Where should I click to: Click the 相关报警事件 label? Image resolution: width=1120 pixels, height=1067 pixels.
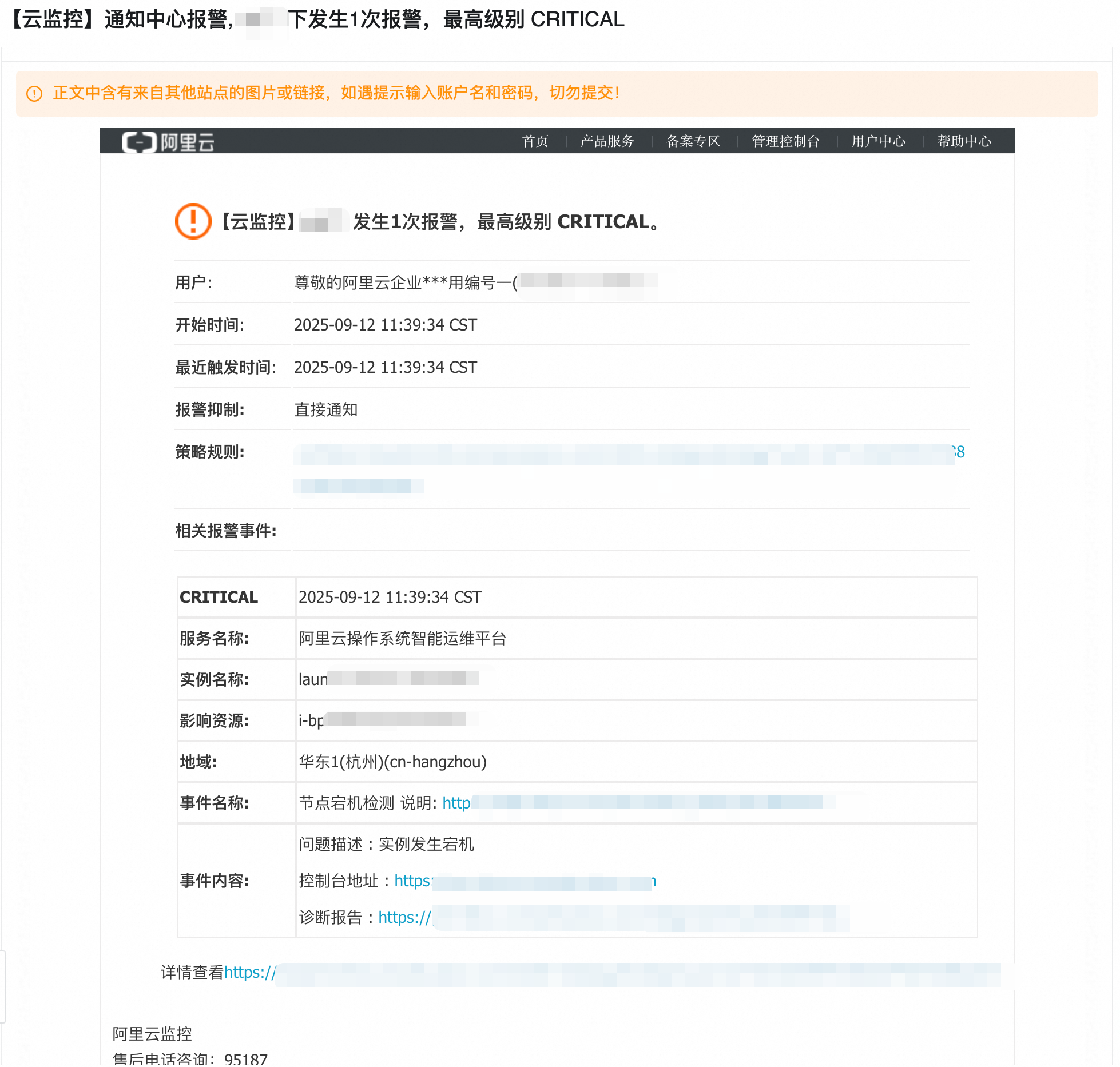click(226, 531)
